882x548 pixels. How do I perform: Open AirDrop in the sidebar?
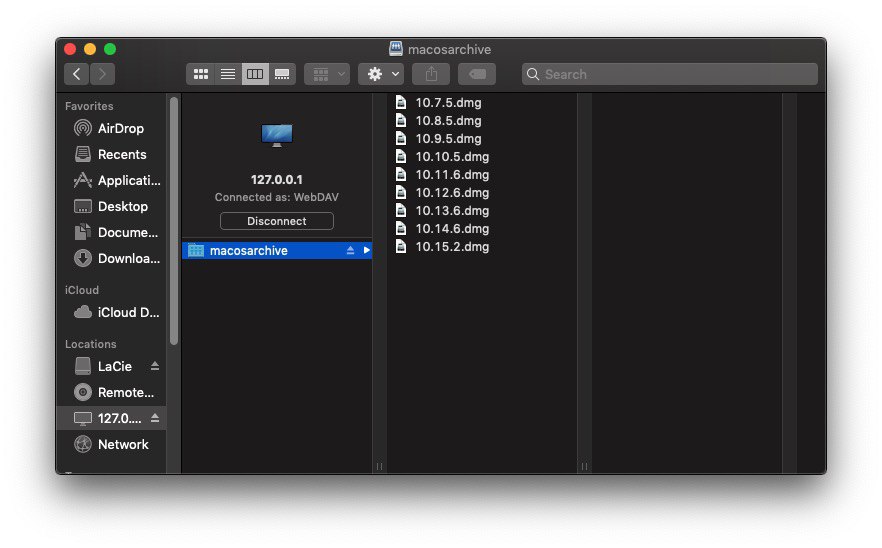pyautogui.click(x=111, y=128)
